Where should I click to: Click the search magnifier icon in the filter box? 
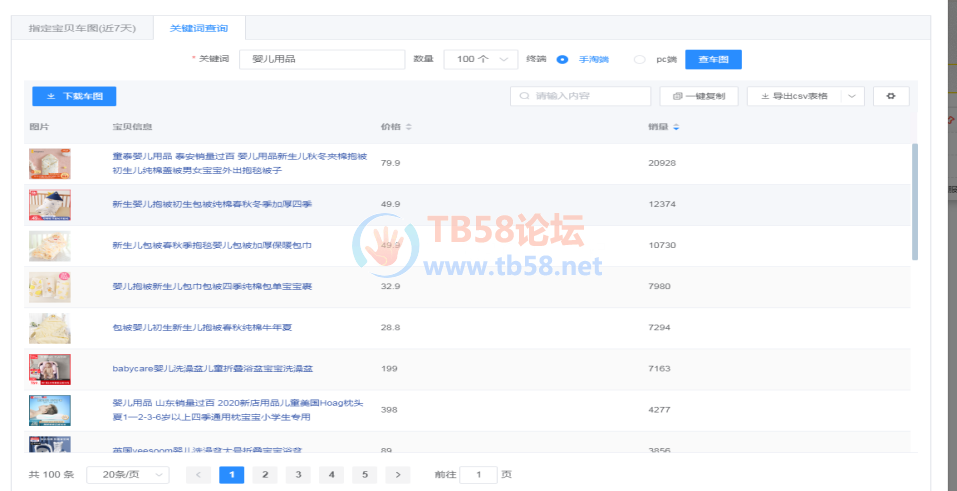(524, 96)
